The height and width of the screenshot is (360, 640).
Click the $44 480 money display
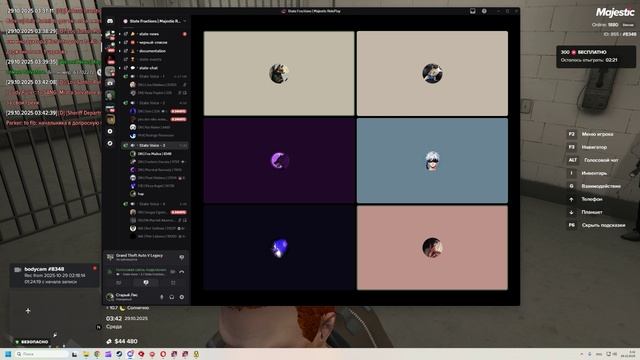[122, 341]
